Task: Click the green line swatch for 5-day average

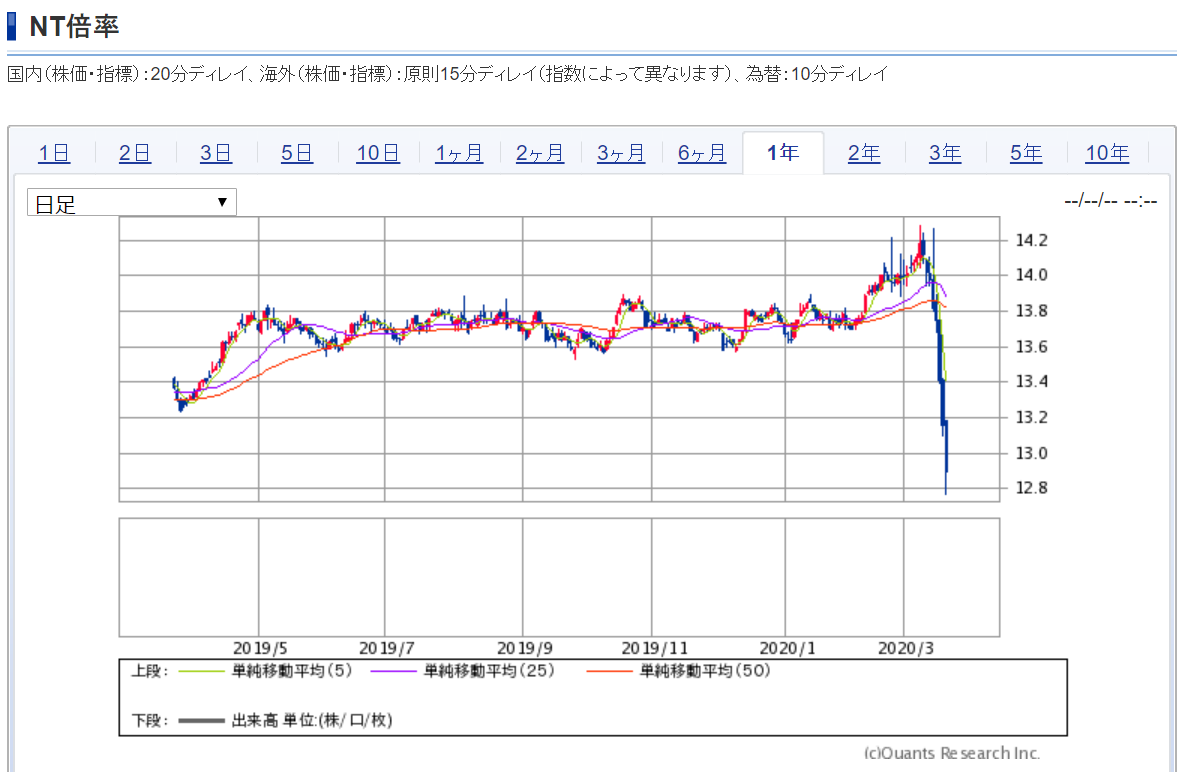Action: (x=202, y=672)
